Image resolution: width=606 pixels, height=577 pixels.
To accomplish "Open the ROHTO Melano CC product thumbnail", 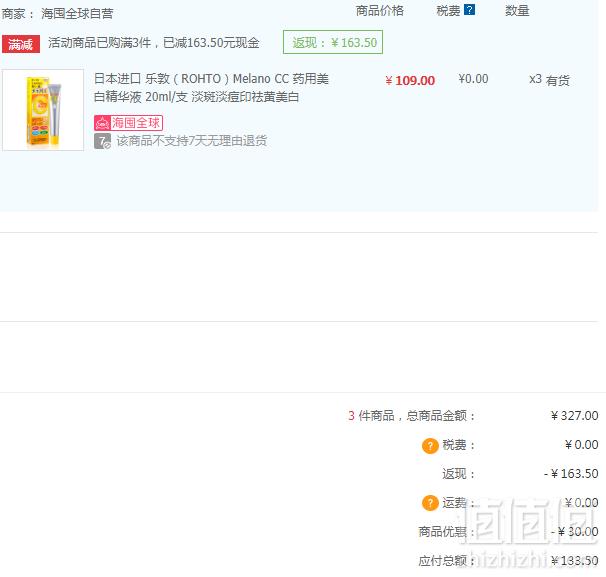I will [x=43, y=110].
